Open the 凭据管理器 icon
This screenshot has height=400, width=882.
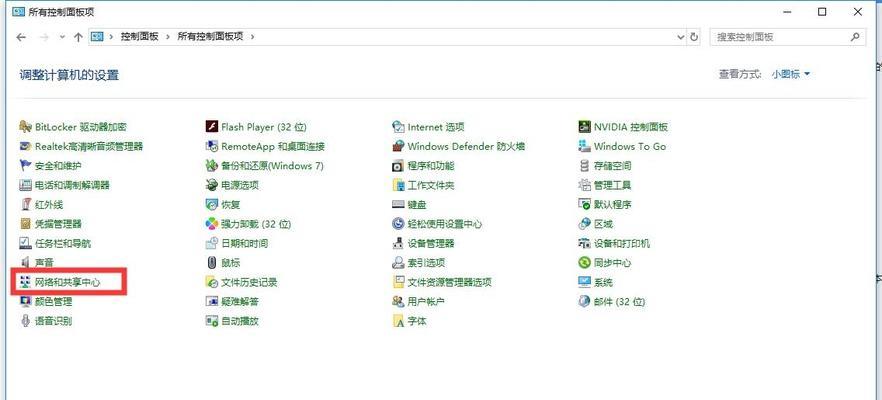pos(25,224)
